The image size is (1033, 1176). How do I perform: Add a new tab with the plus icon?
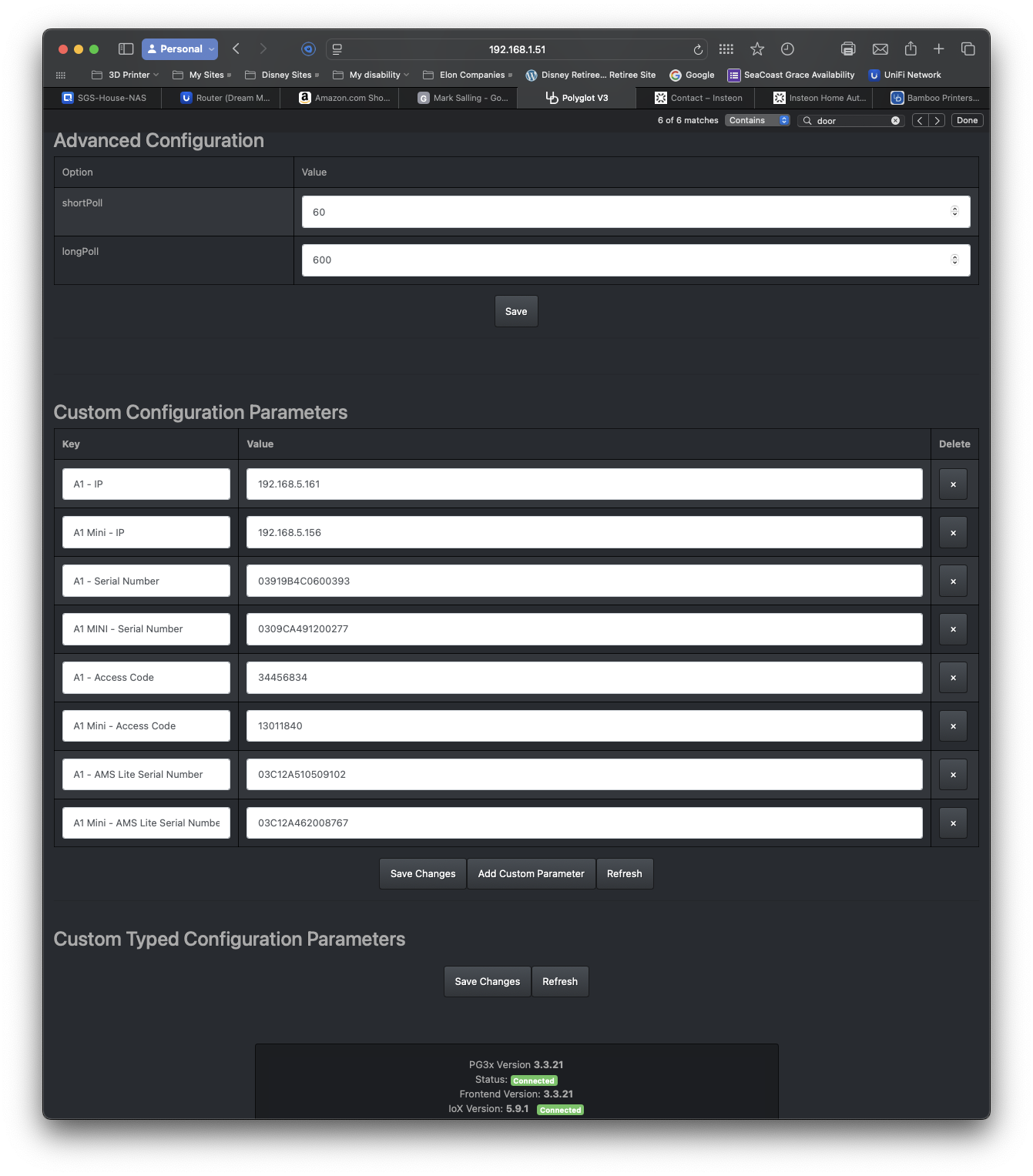(939, 49)
